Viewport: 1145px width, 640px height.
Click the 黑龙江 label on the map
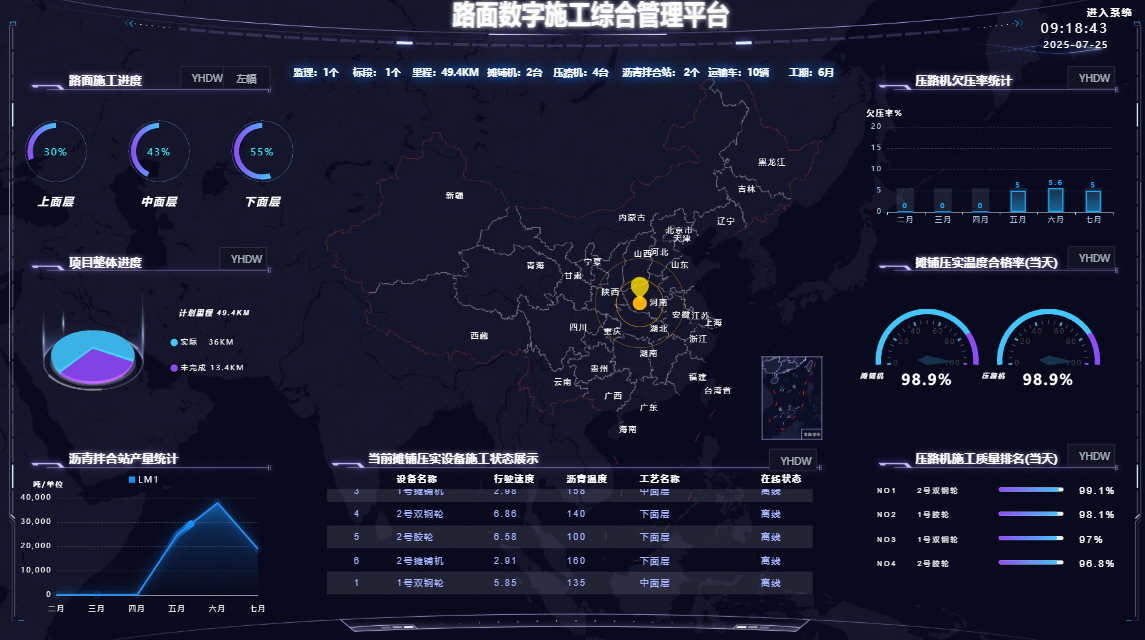point(772,162)
